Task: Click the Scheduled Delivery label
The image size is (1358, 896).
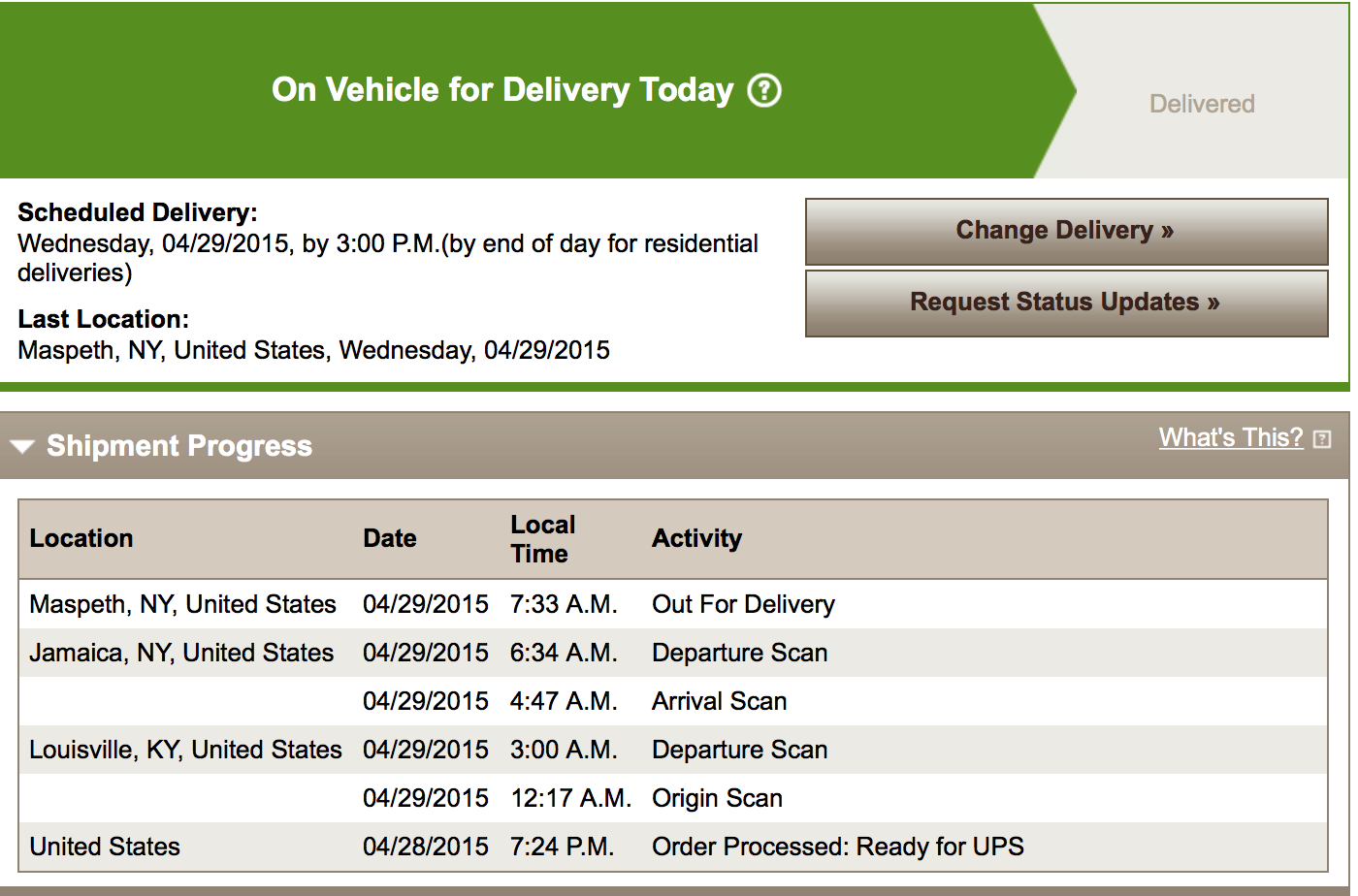Action: click(138, 212)
